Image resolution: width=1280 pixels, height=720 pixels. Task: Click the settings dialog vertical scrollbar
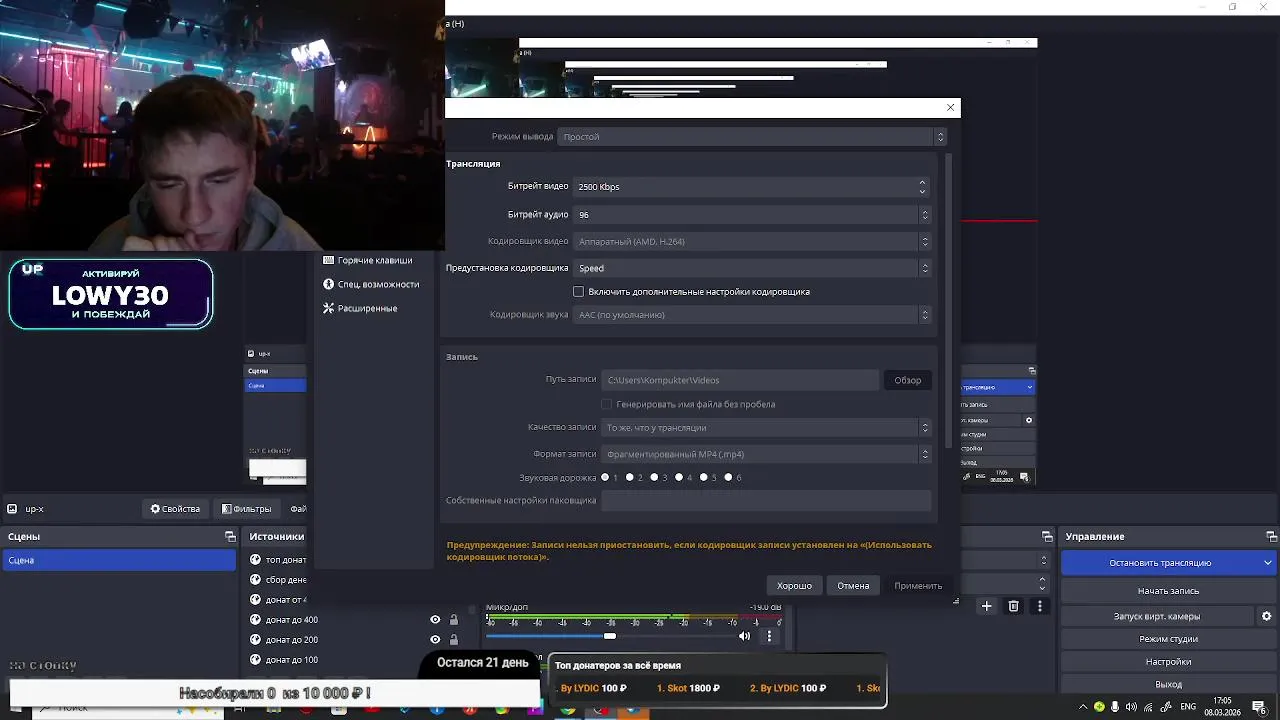(949, 300)
